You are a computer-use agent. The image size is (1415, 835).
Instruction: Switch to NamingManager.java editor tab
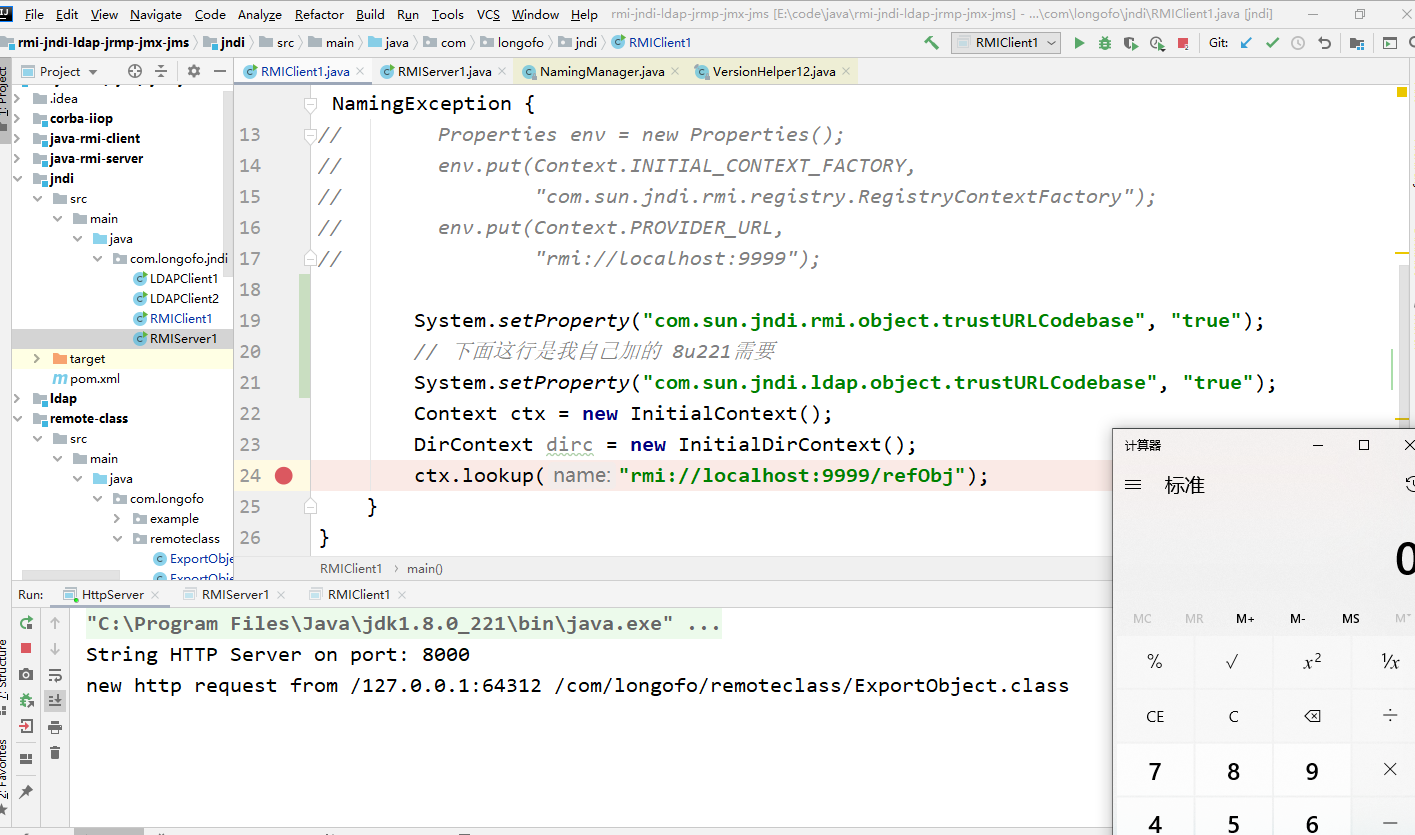[601, 71]
